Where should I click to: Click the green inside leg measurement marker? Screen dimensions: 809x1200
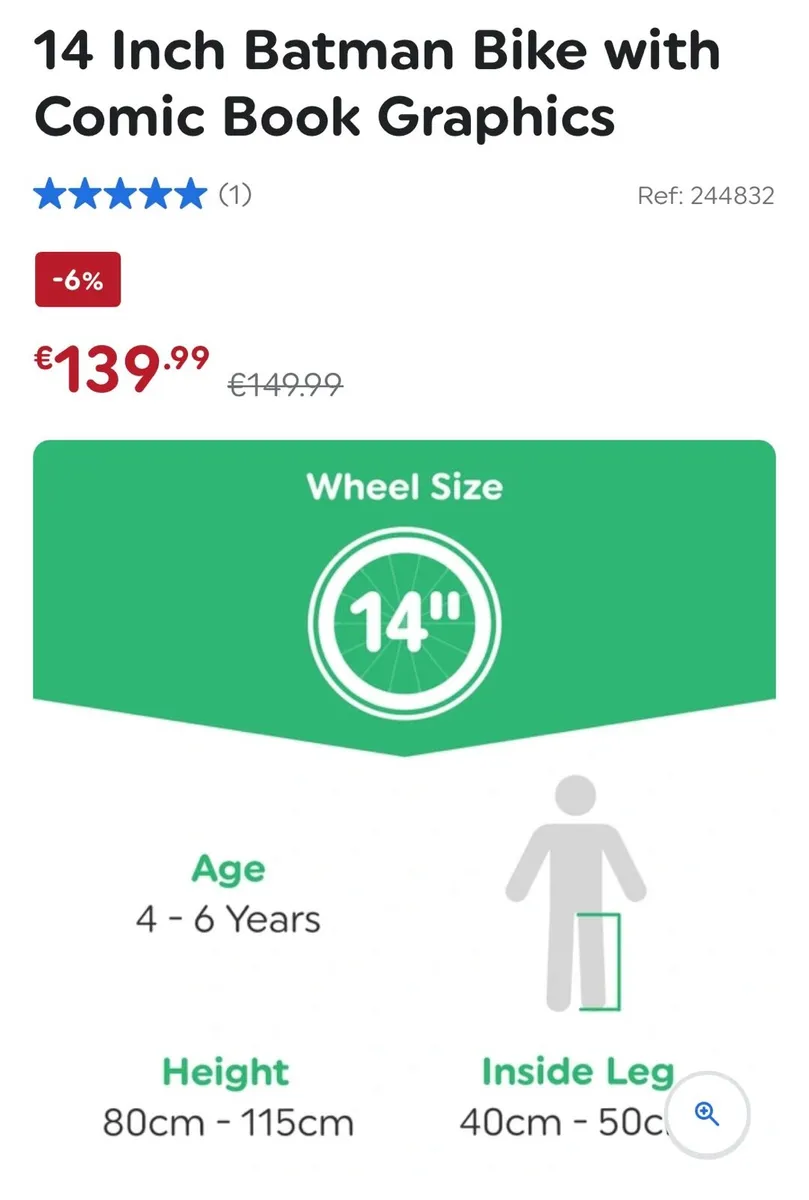[x=600, y=961]
